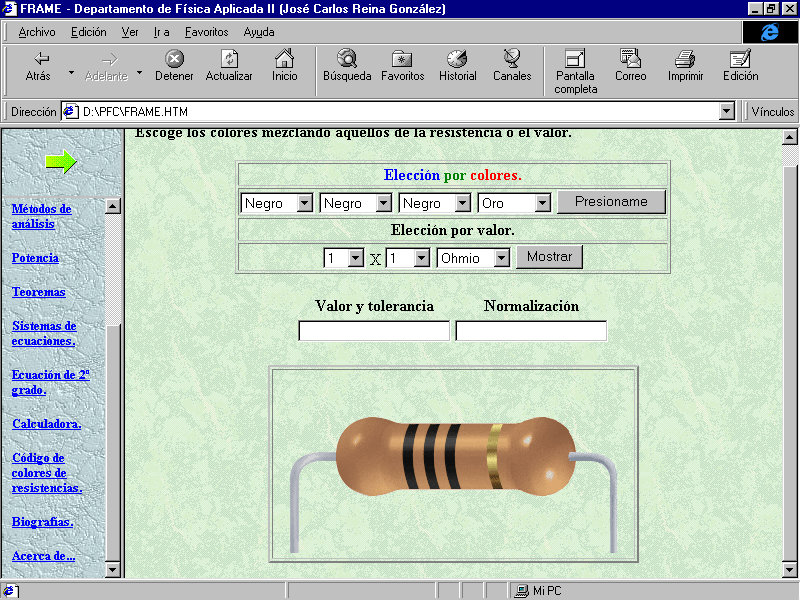Screen dimensions: 800x600
Task: Open the Oro tolerance color dropdown
Action: click(x=514, y=203)
